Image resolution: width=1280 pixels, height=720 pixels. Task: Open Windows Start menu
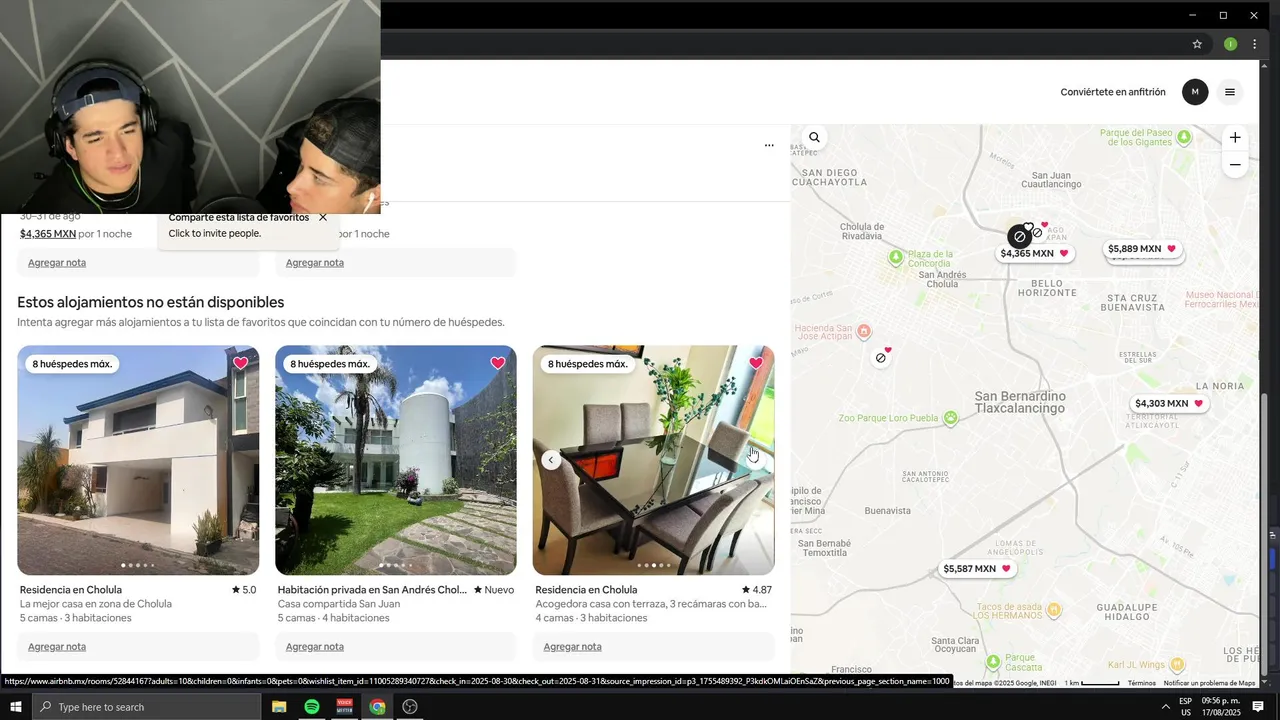(16, 707)
